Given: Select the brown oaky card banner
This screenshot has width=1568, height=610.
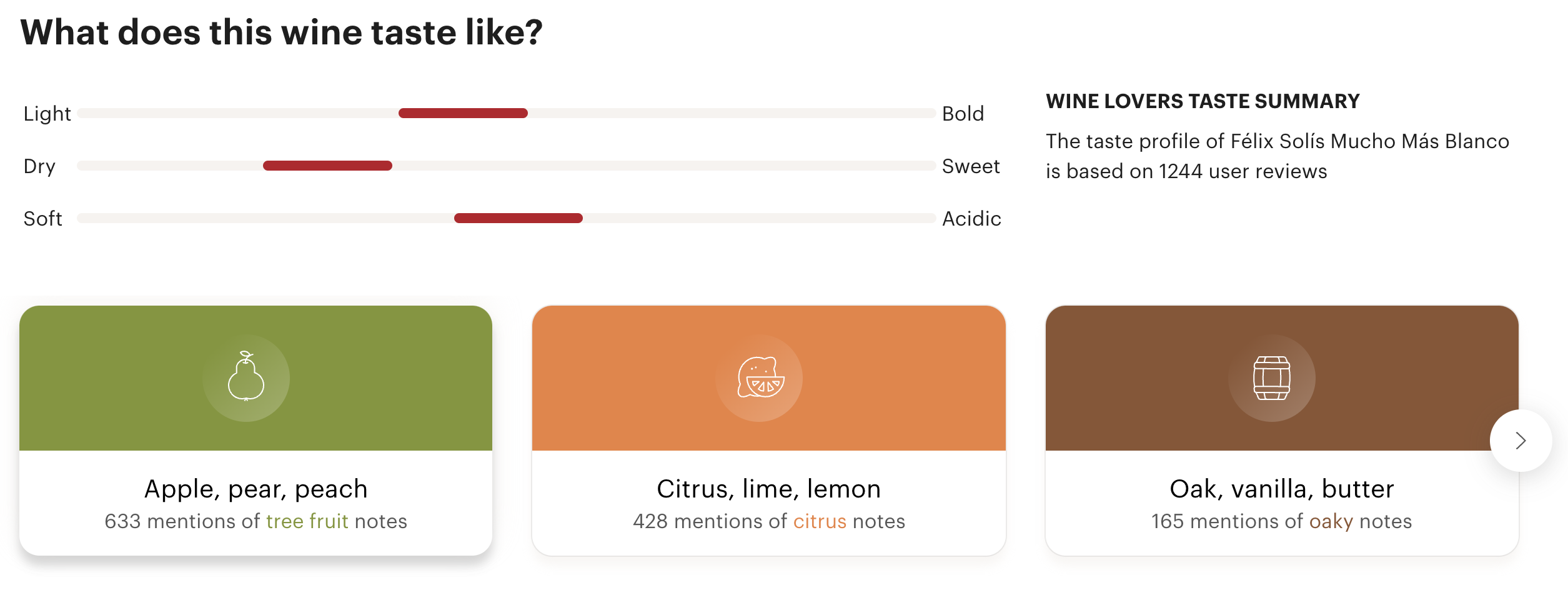Looking at the screenshot, I should (x=1282, y=378).
